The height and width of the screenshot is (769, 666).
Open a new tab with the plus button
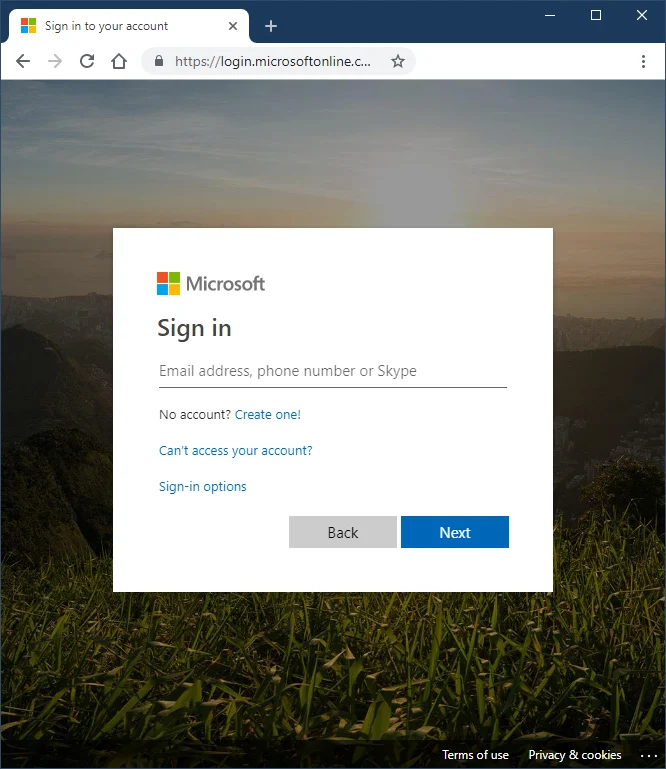pyautogui.click(x=271, y=26)
